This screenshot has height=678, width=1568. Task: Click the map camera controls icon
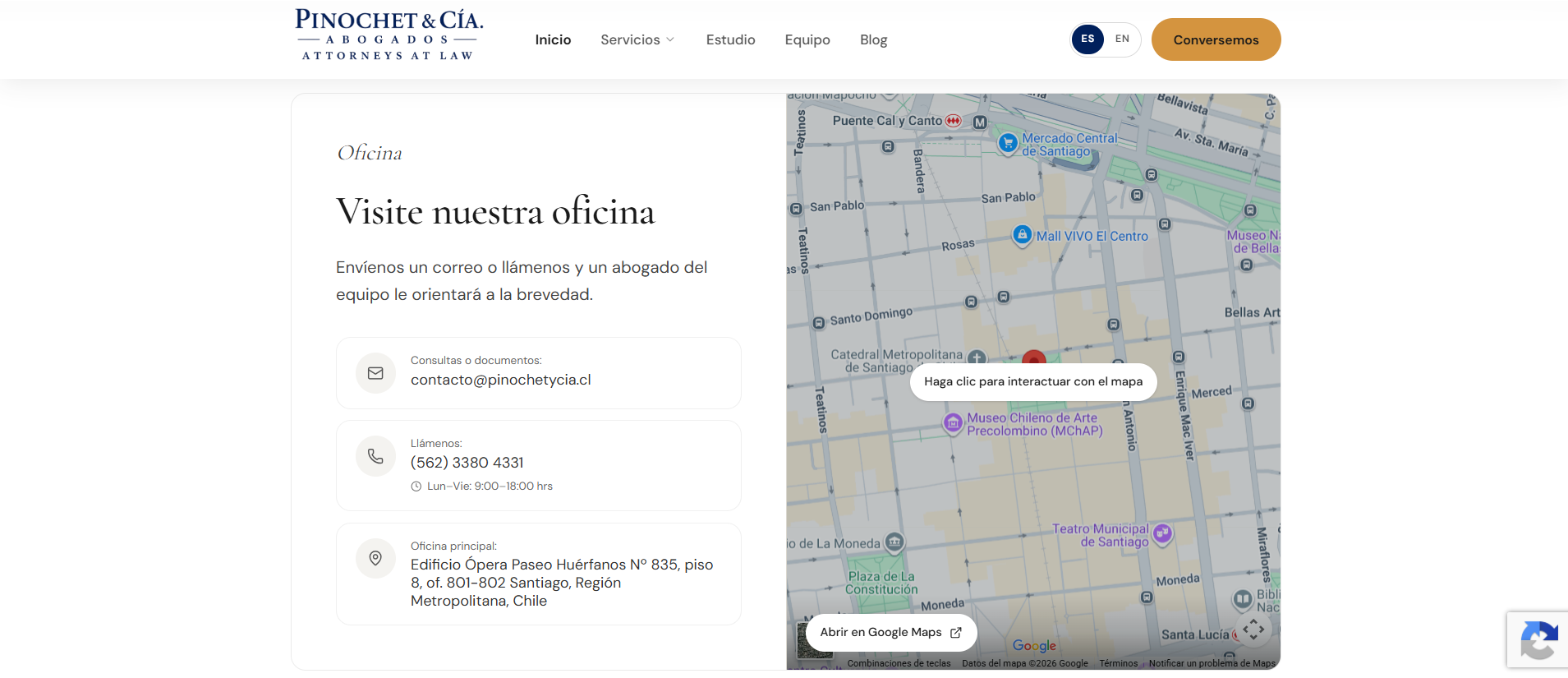pos(1253,630)
